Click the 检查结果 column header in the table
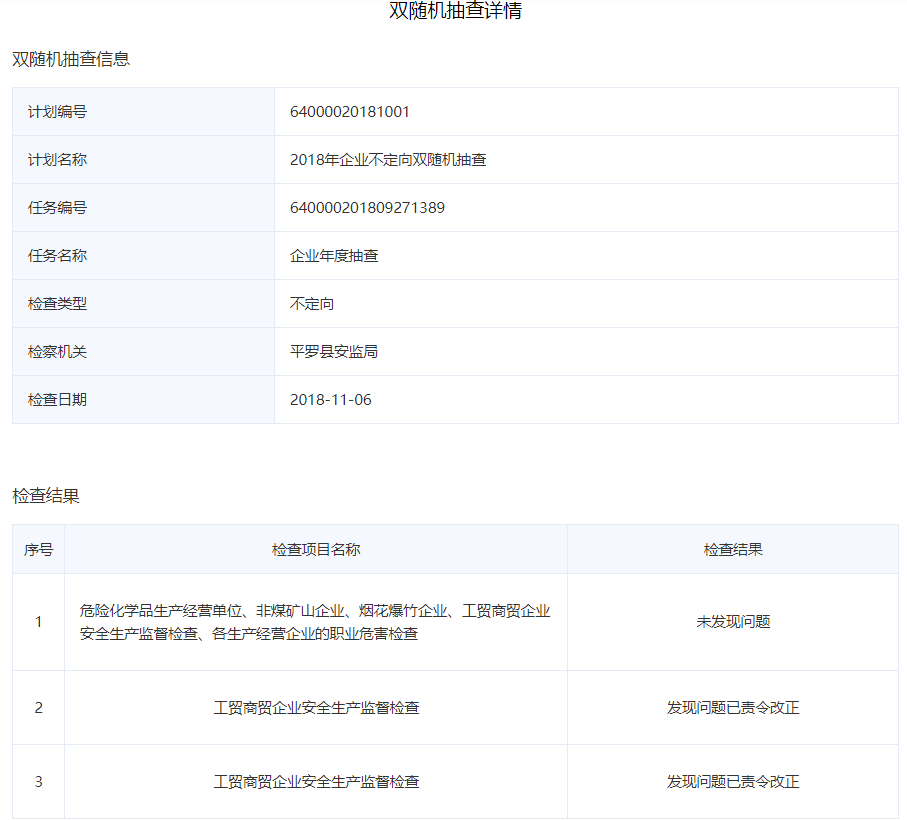907x820 pixels. click(x=733, y=550)
